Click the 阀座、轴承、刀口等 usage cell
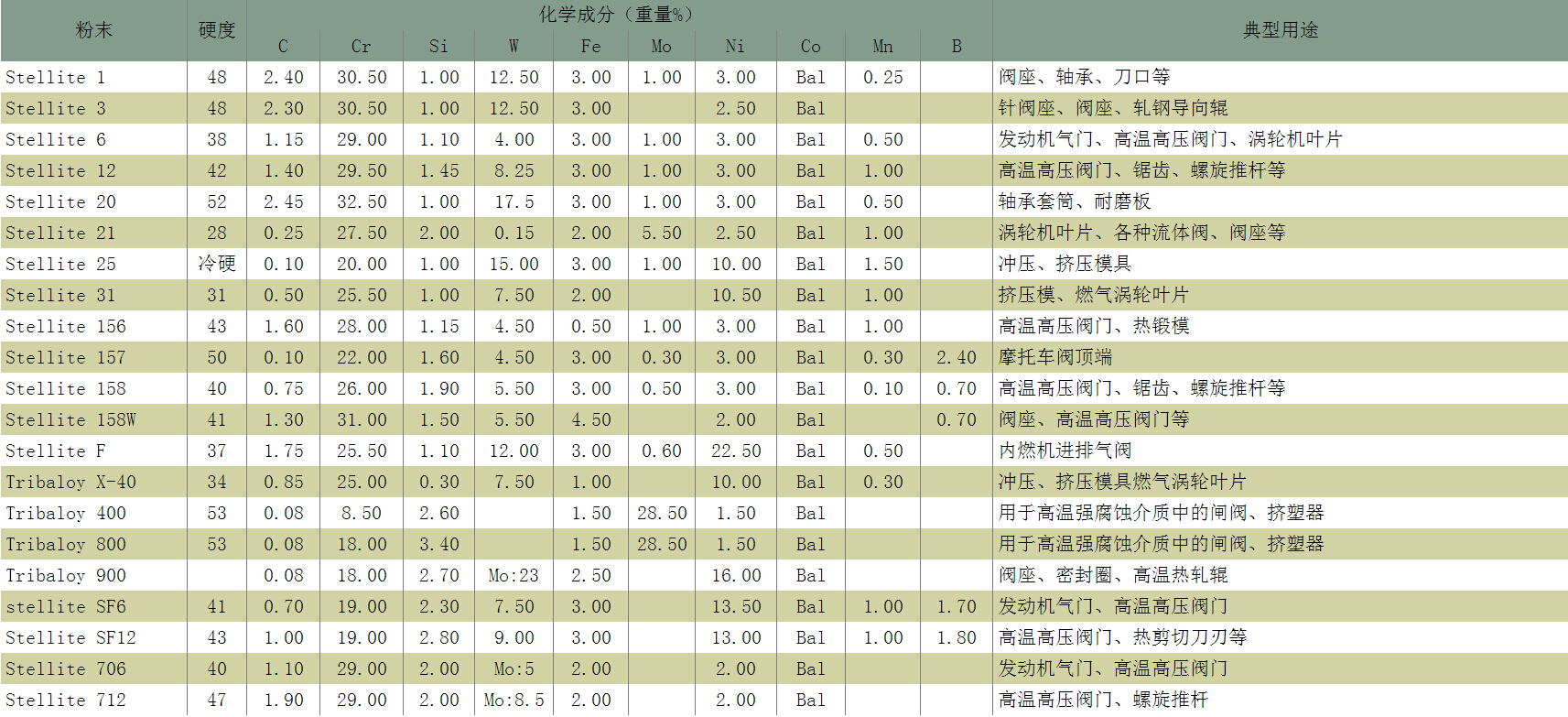The height and width of the screenshot is (717, 1568). pyautogui.click(x=1084, y=78)
